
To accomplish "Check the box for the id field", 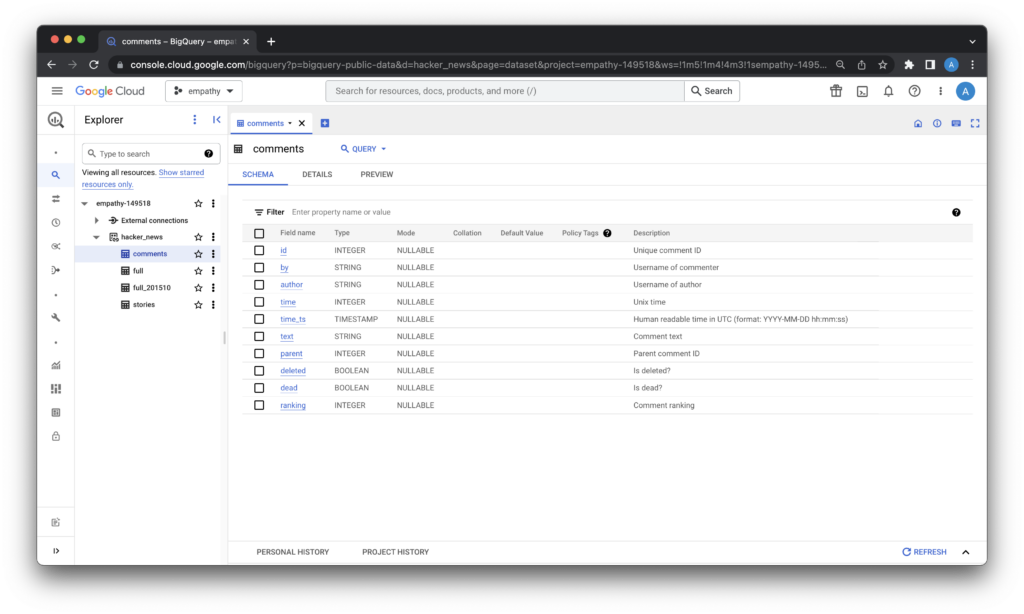I will [259, 250].
